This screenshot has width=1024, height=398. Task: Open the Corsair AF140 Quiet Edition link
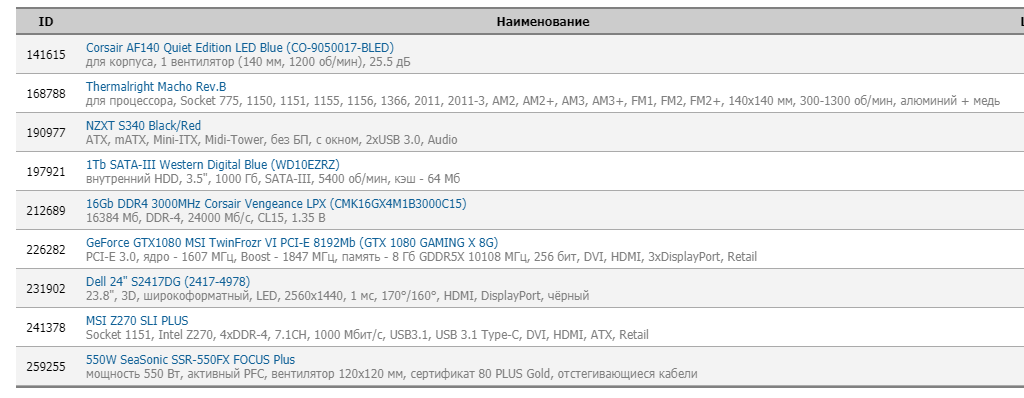pyautogui.click(x=240, y=48)
